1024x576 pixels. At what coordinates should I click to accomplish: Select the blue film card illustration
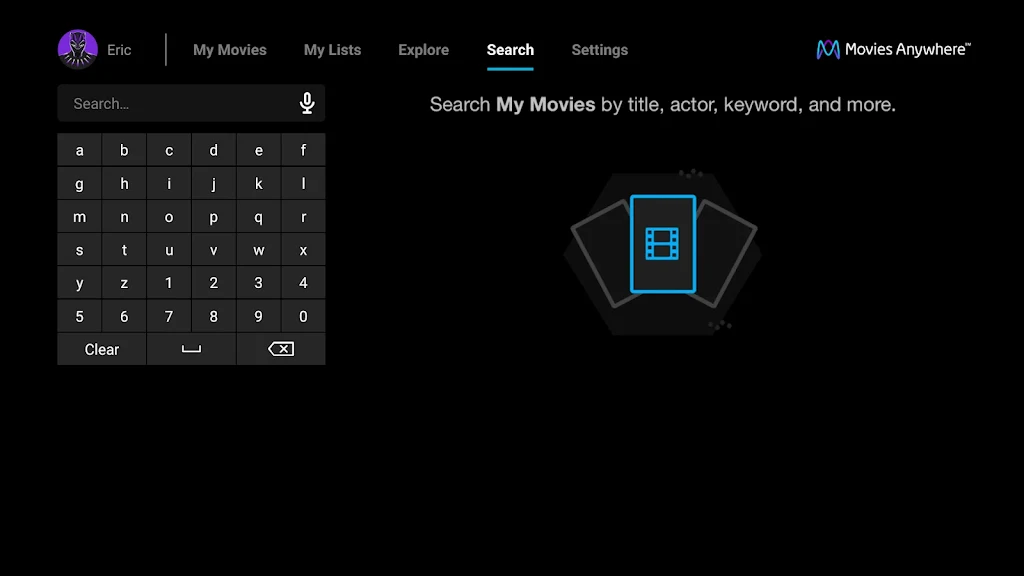(x=662, y=244)
